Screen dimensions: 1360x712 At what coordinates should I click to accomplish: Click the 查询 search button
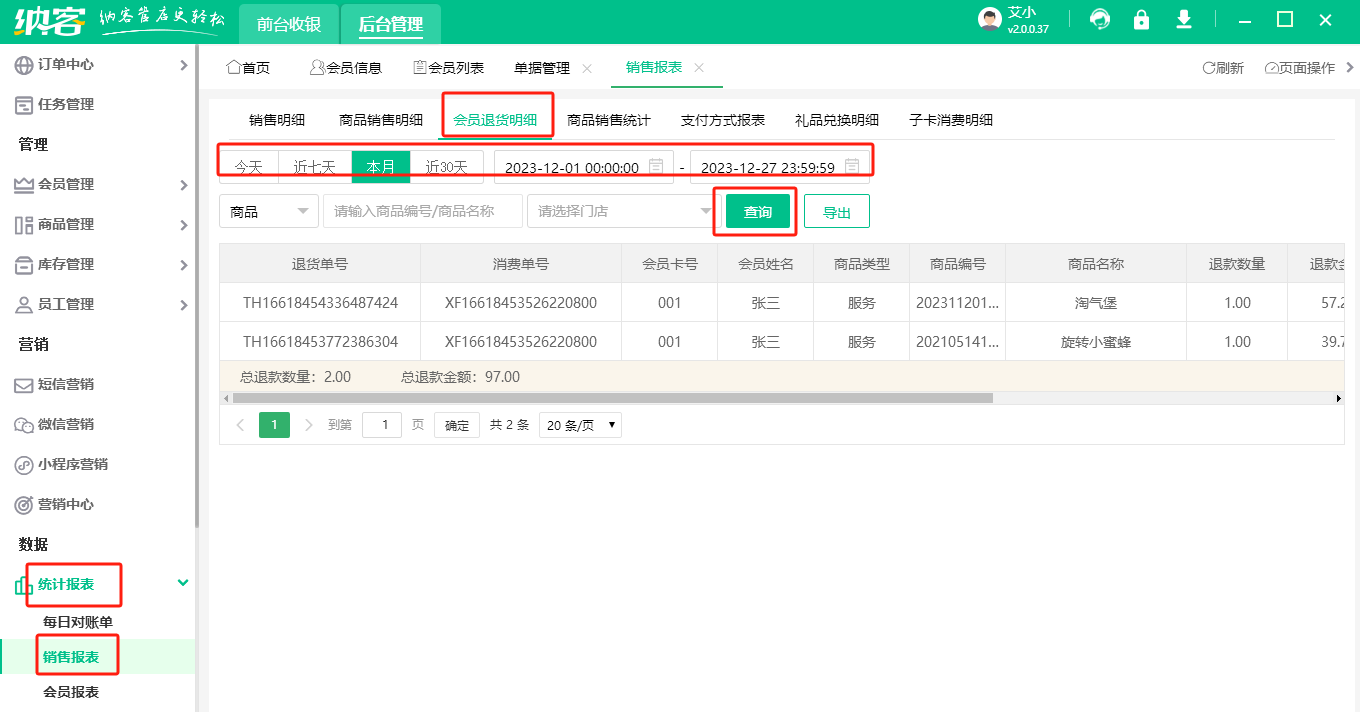[757, 212]
